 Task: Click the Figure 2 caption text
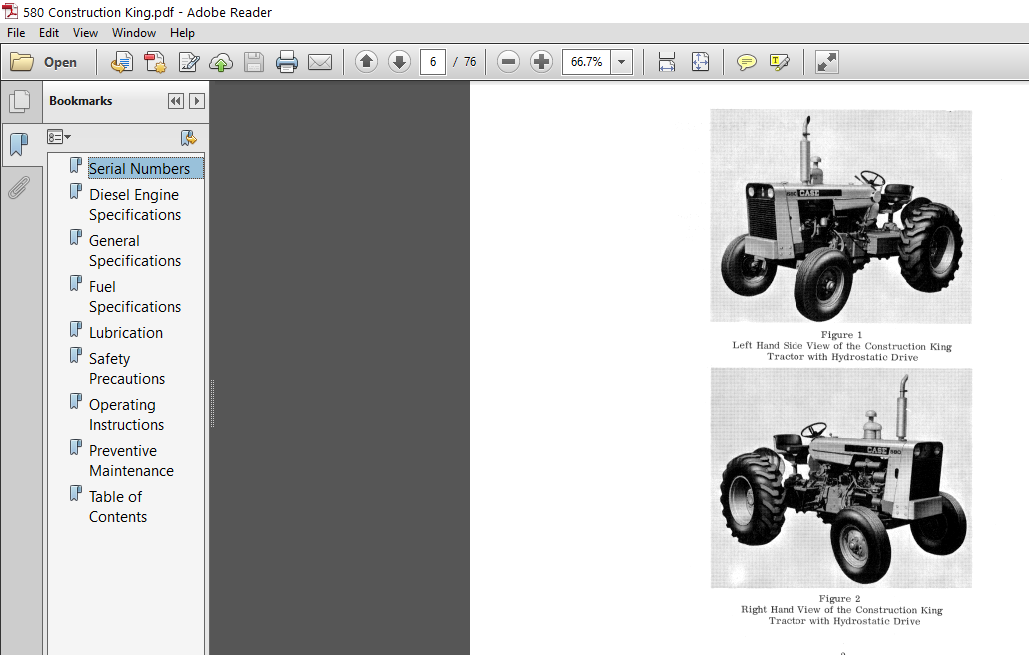tap(842, 610)
